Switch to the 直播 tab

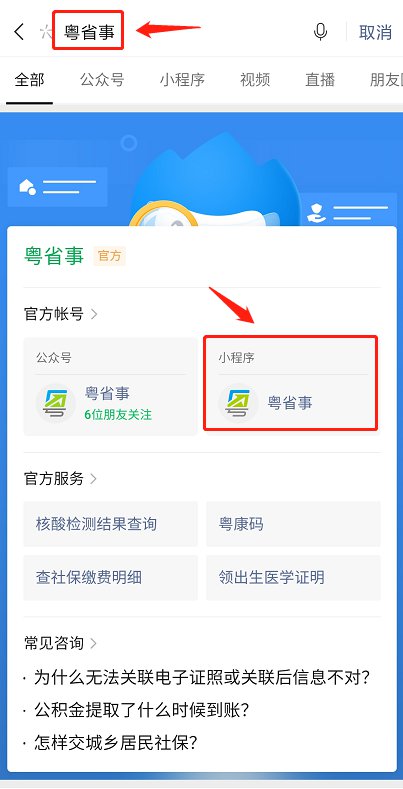[320, 80]
